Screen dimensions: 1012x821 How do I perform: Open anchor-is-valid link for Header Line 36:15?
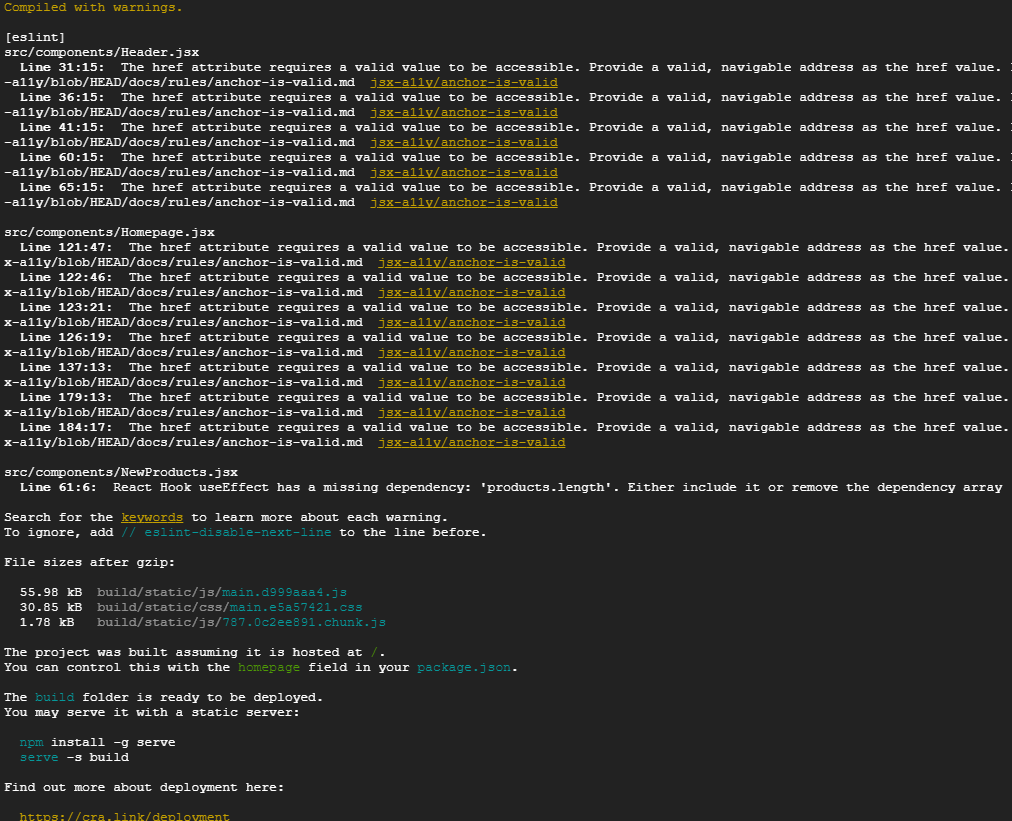coord(464,112)
